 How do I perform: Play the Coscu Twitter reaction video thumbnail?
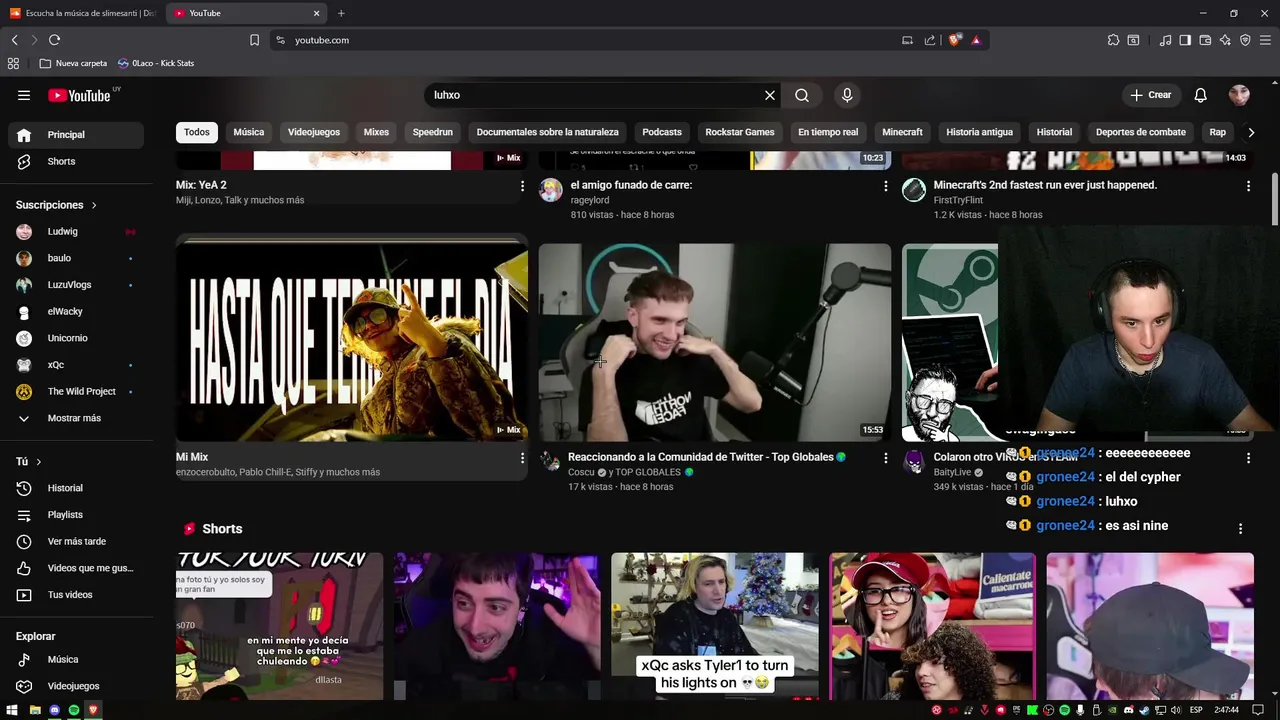pyautogui.click(x=715, y=342)
